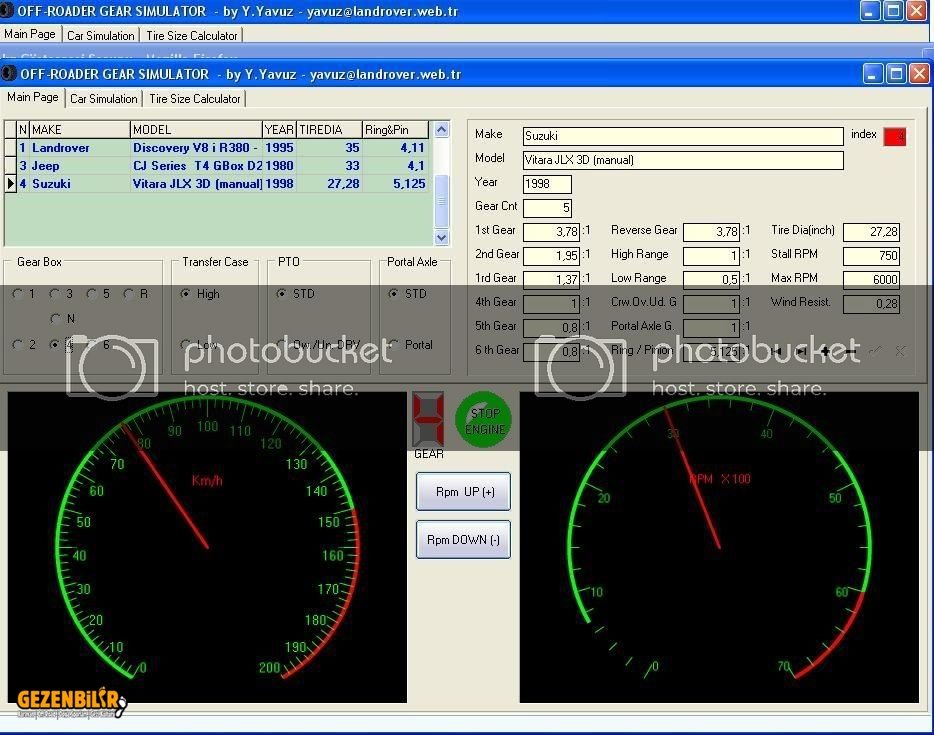
Task: Edit the Ring / Pinion field
Action: point(712,351)
